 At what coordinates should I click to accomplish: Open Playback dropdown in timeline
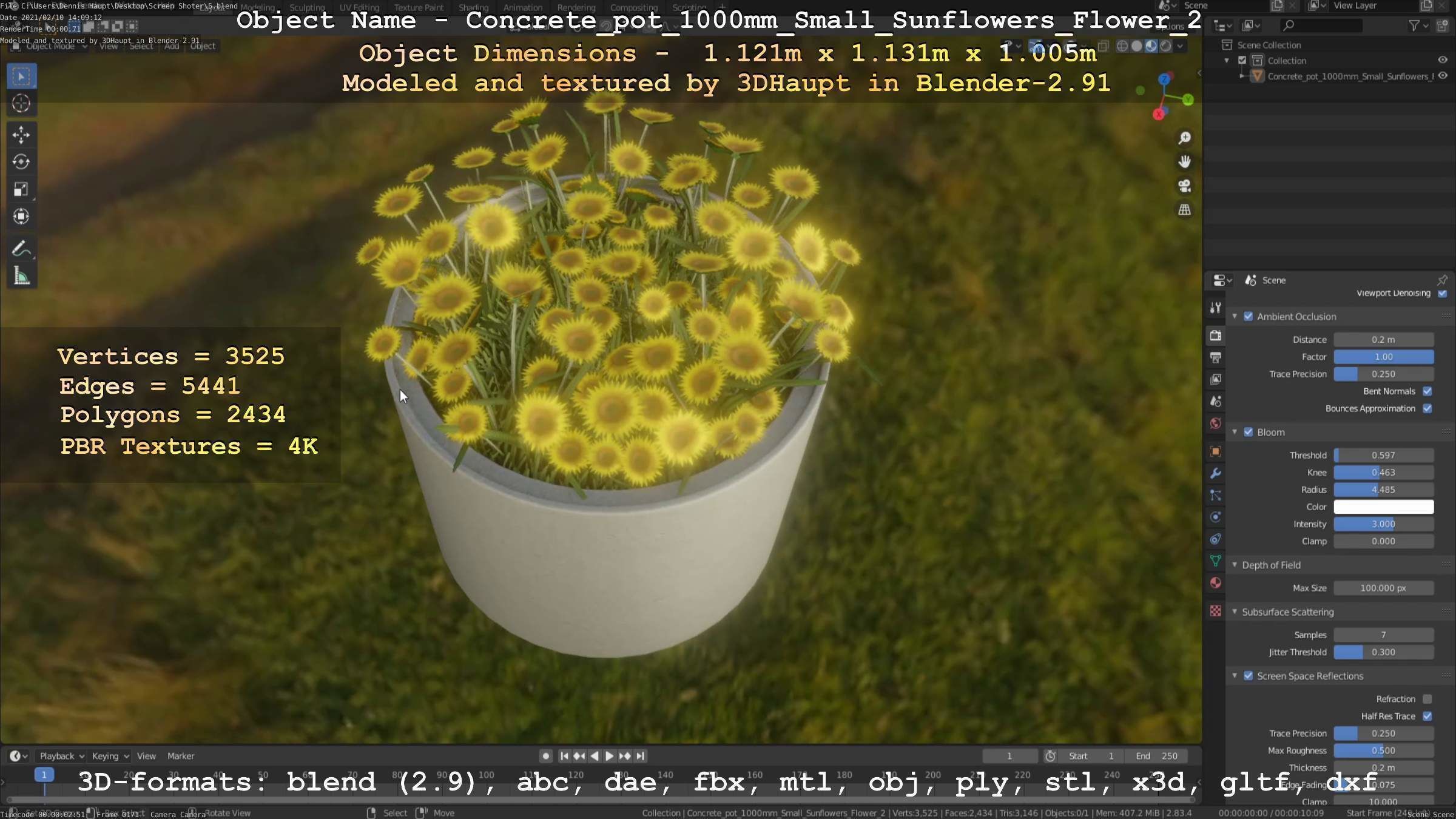click(x=61, y=756)
